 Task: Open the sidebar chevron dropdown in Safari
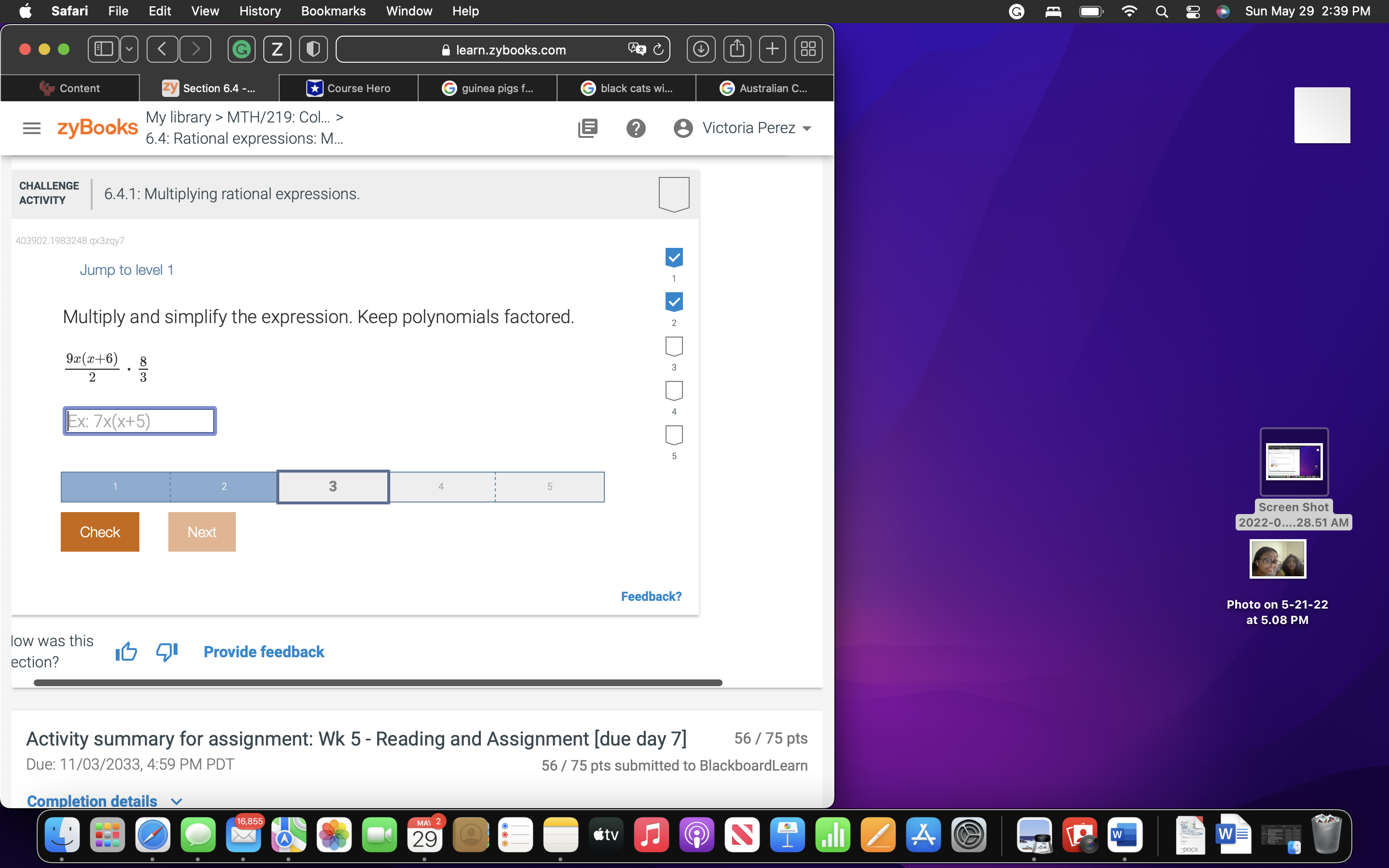[x=129, y=49]
